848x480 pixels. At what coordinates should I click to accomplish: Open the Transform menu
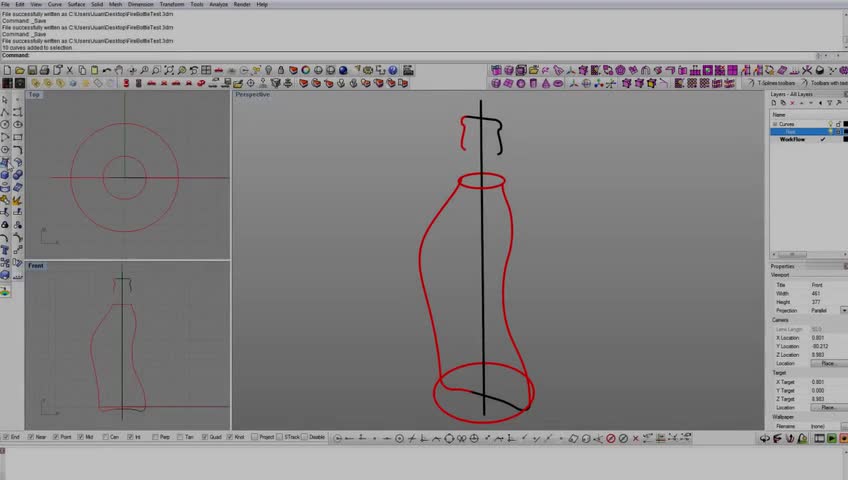172,4
